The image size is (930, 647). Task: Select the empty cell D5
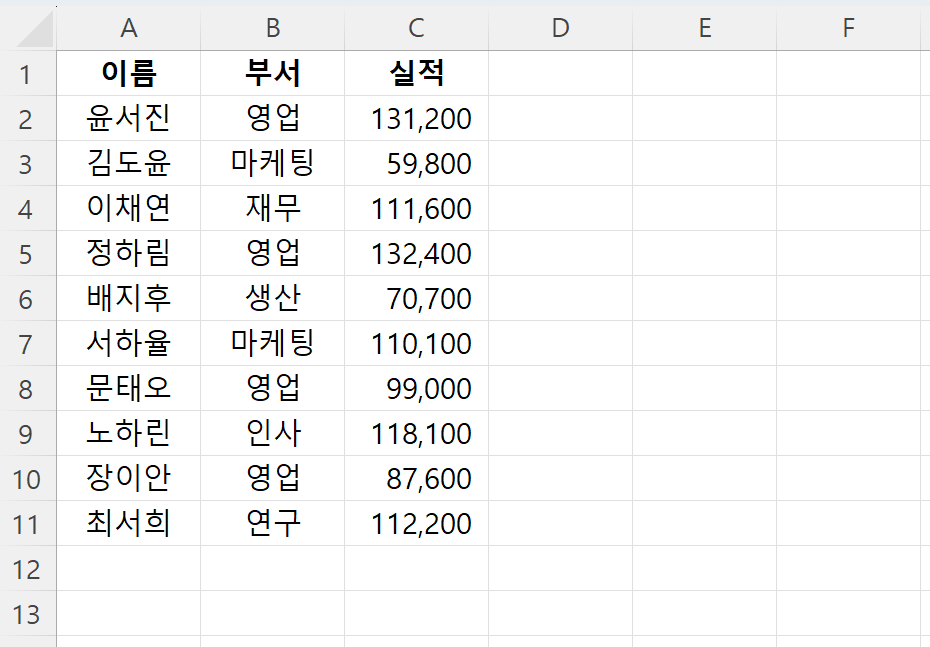click(560, 253)
